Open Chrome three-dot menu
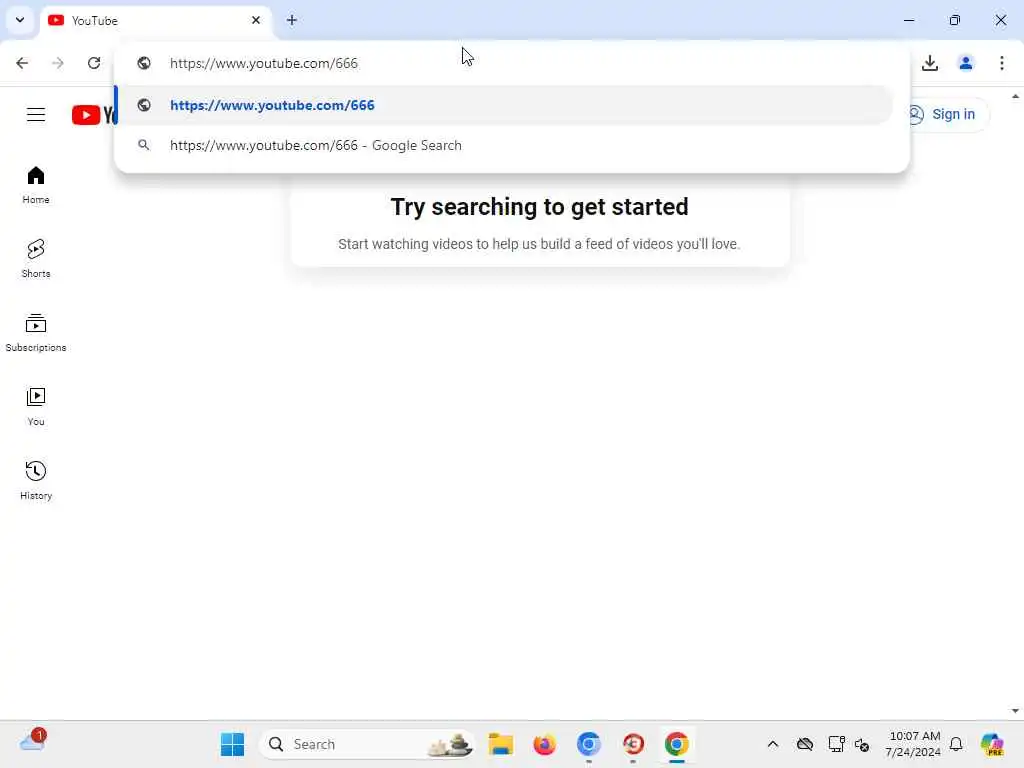The width and height of the screenshot is (1024, 768). pos(1002,63)
